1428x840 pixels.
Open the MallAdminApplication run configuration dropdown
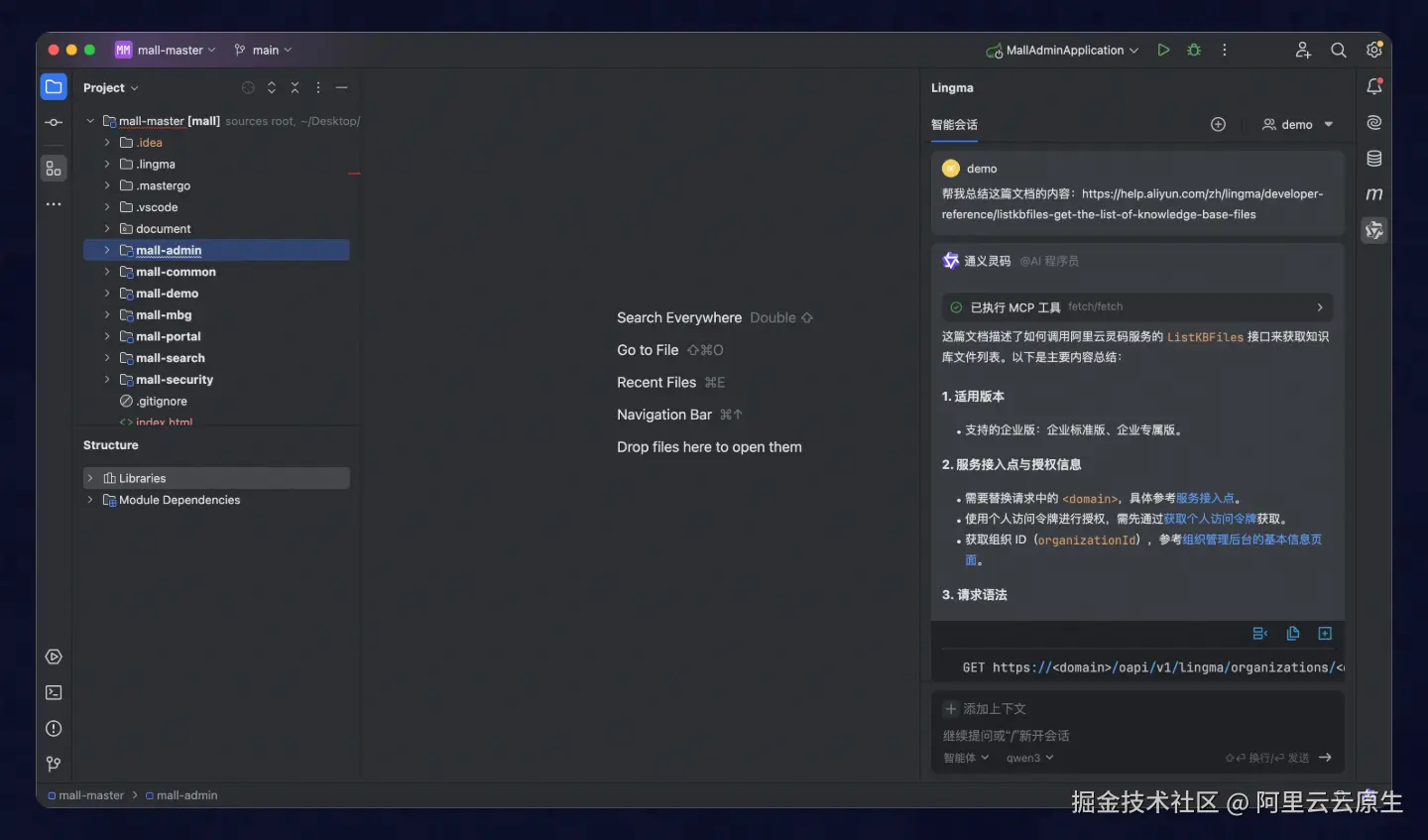(x=1062, y=50)
